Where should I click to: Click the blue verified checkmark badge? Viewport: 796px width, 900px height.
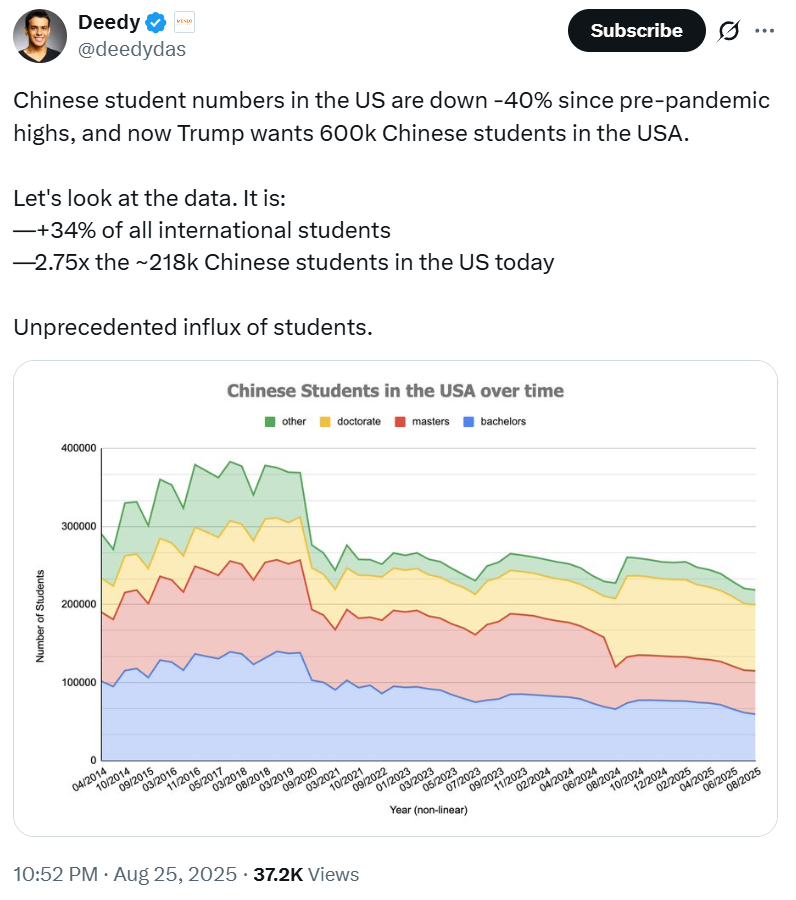(x=156, y=22)
